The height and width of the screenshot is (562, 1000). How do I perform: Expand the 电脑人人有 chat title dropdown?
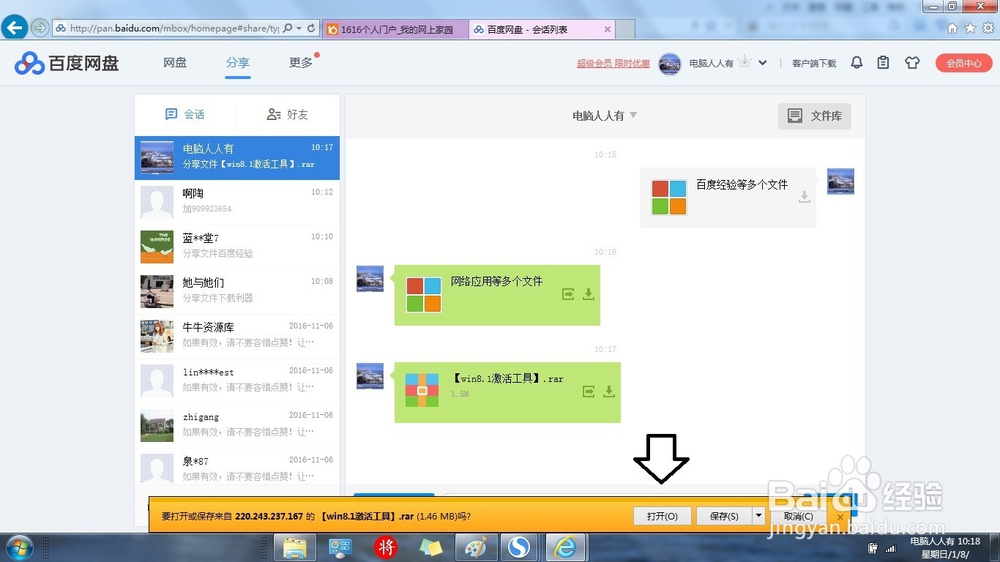(x=633, y=115)
